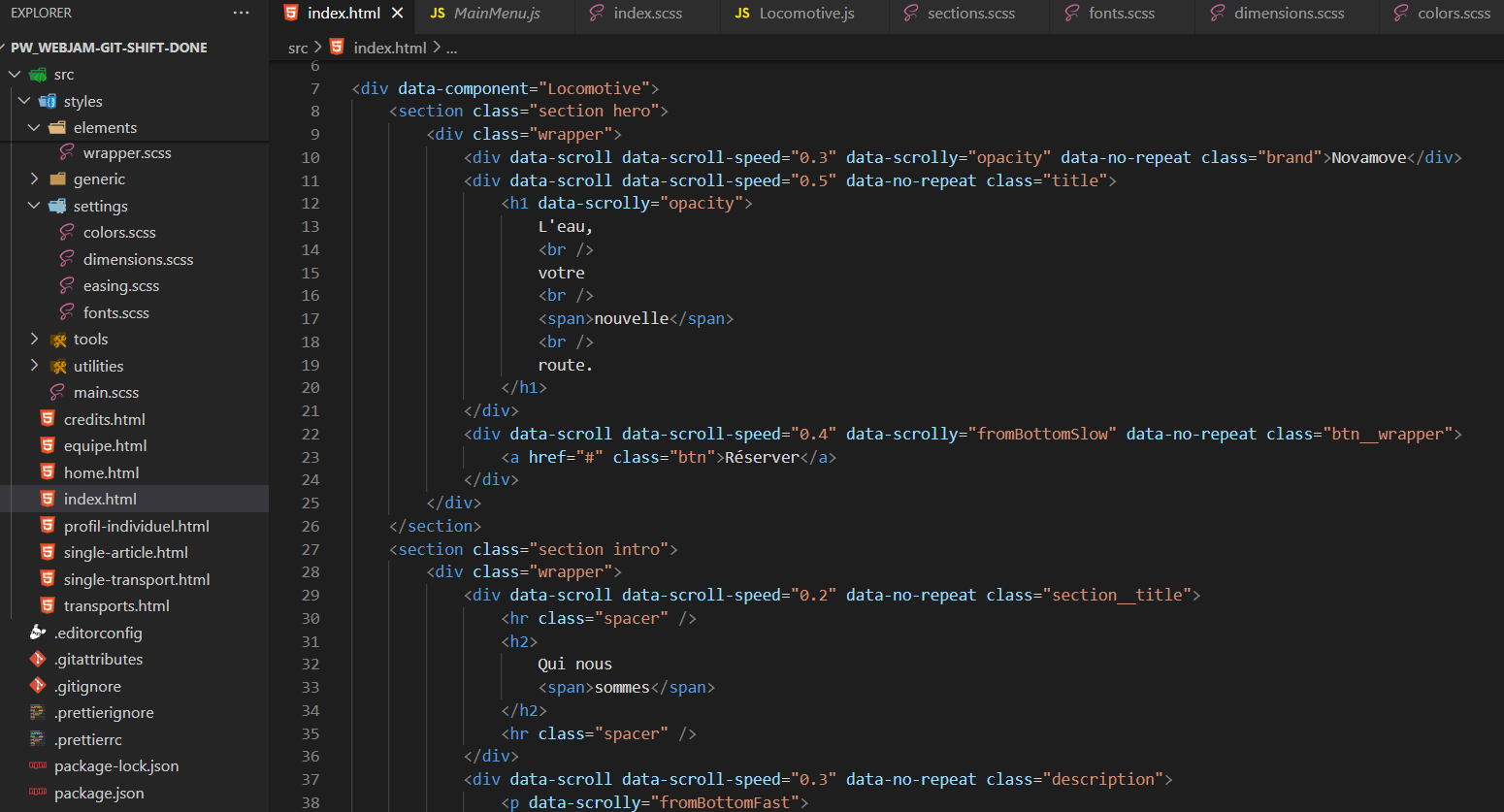Click the HTML icon beside transports.html
Image resolution: width=1504 pixels, height=812 pixels.
[x=46, y=605]
